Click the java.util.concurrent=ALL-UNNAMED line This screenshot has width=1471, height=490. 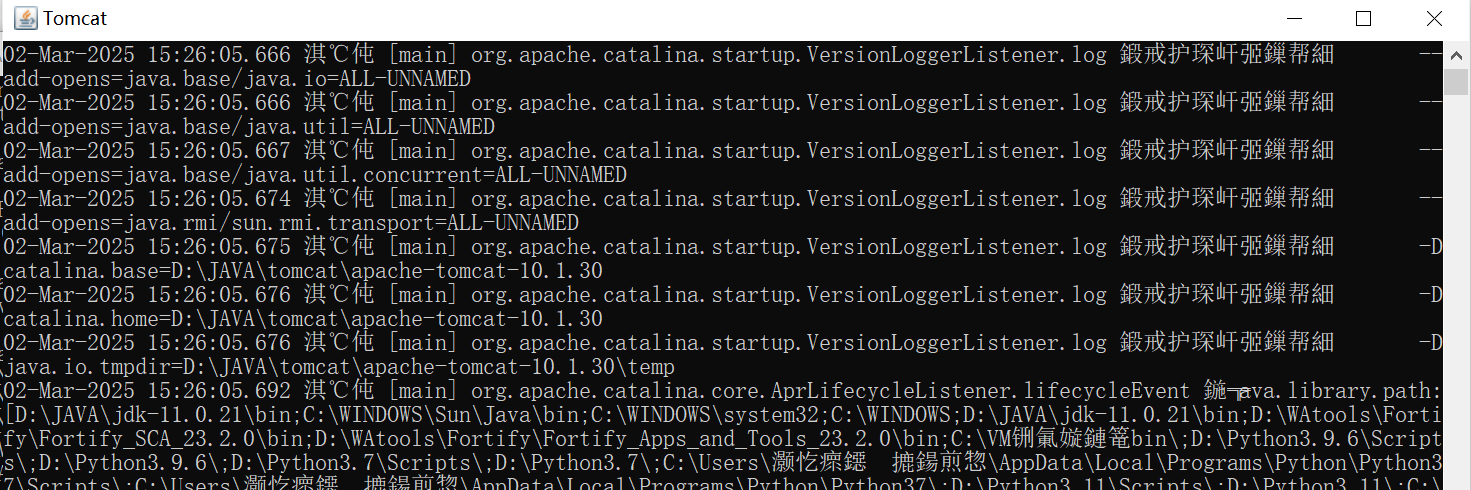[315, 175]
